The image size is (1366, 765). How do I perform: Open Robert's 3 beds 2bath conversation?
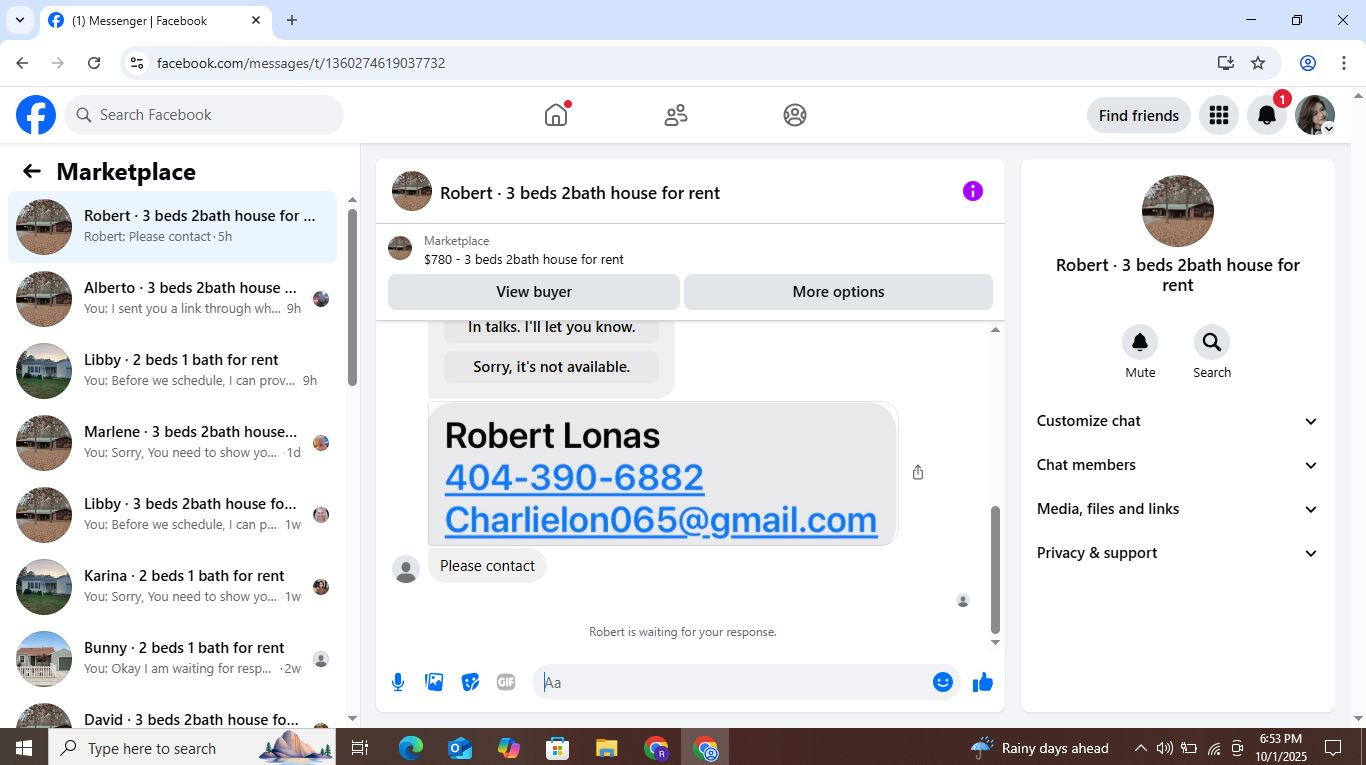[x=172, y=227]
